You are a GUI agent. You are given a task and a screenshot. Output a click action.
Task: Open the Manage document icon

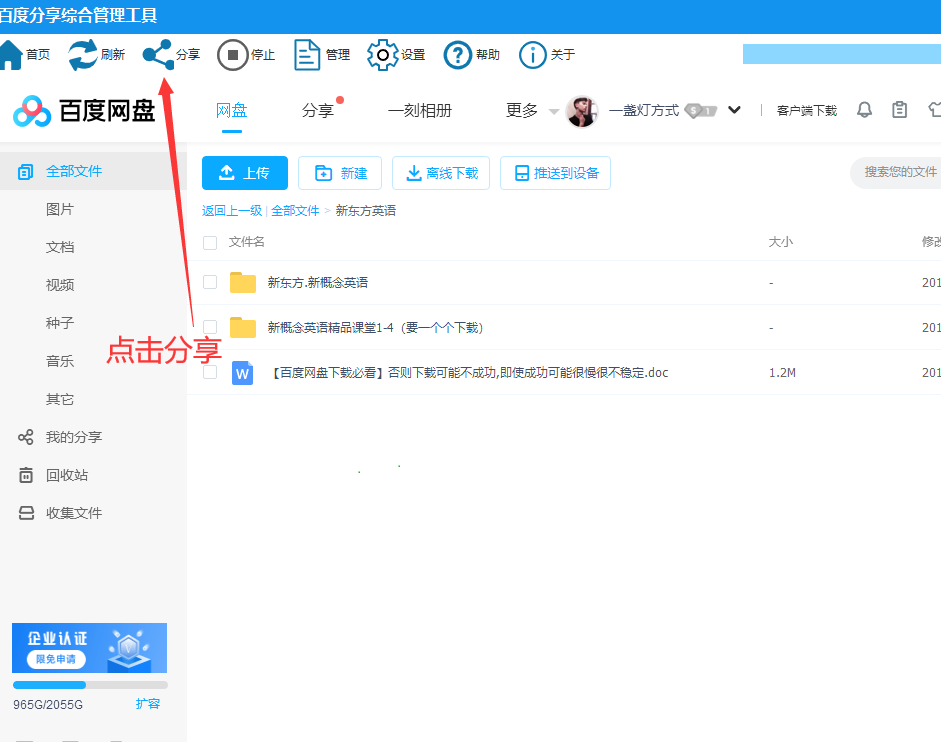click(307, 54)
